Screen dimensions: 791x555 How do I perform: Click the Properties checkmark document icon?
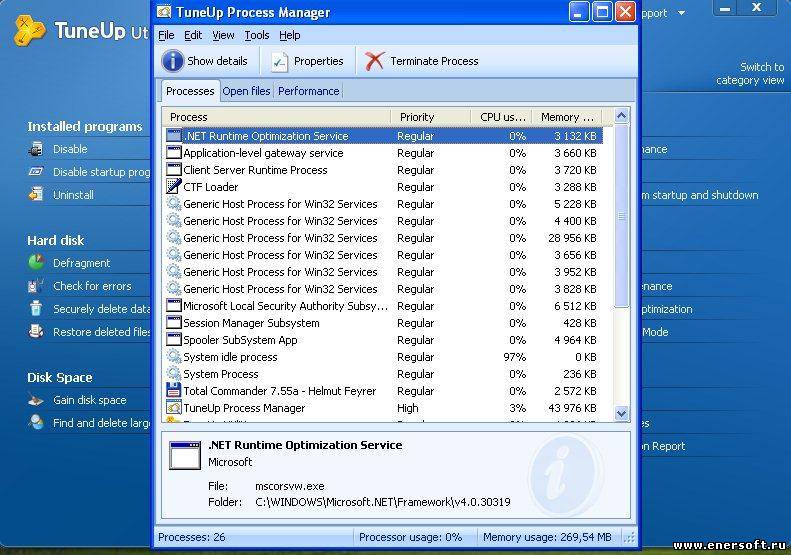tap(279, 62)
